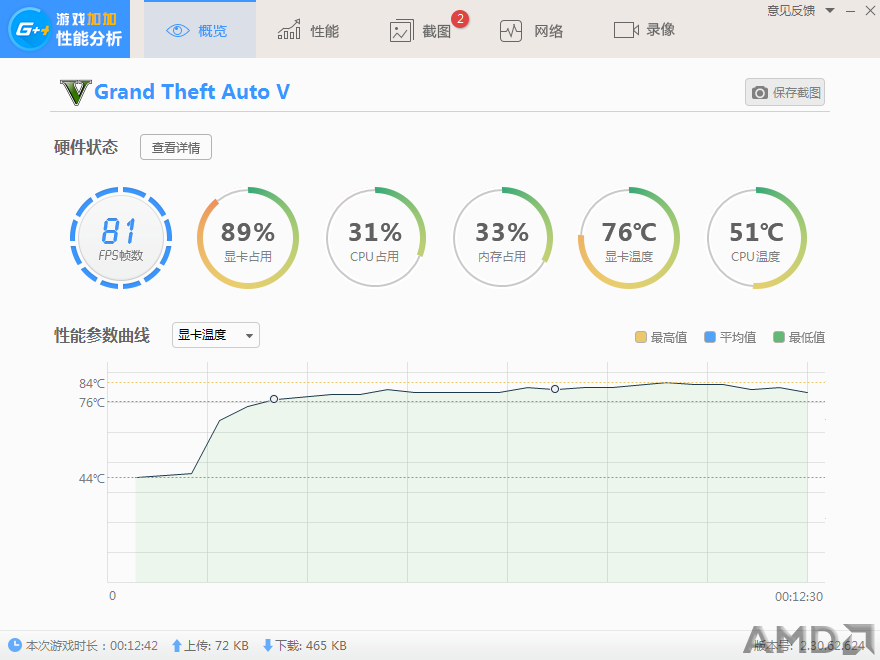Minimize the performance analysis window
The height and width of the screenshot is (660, 880).
coord(850,11)
